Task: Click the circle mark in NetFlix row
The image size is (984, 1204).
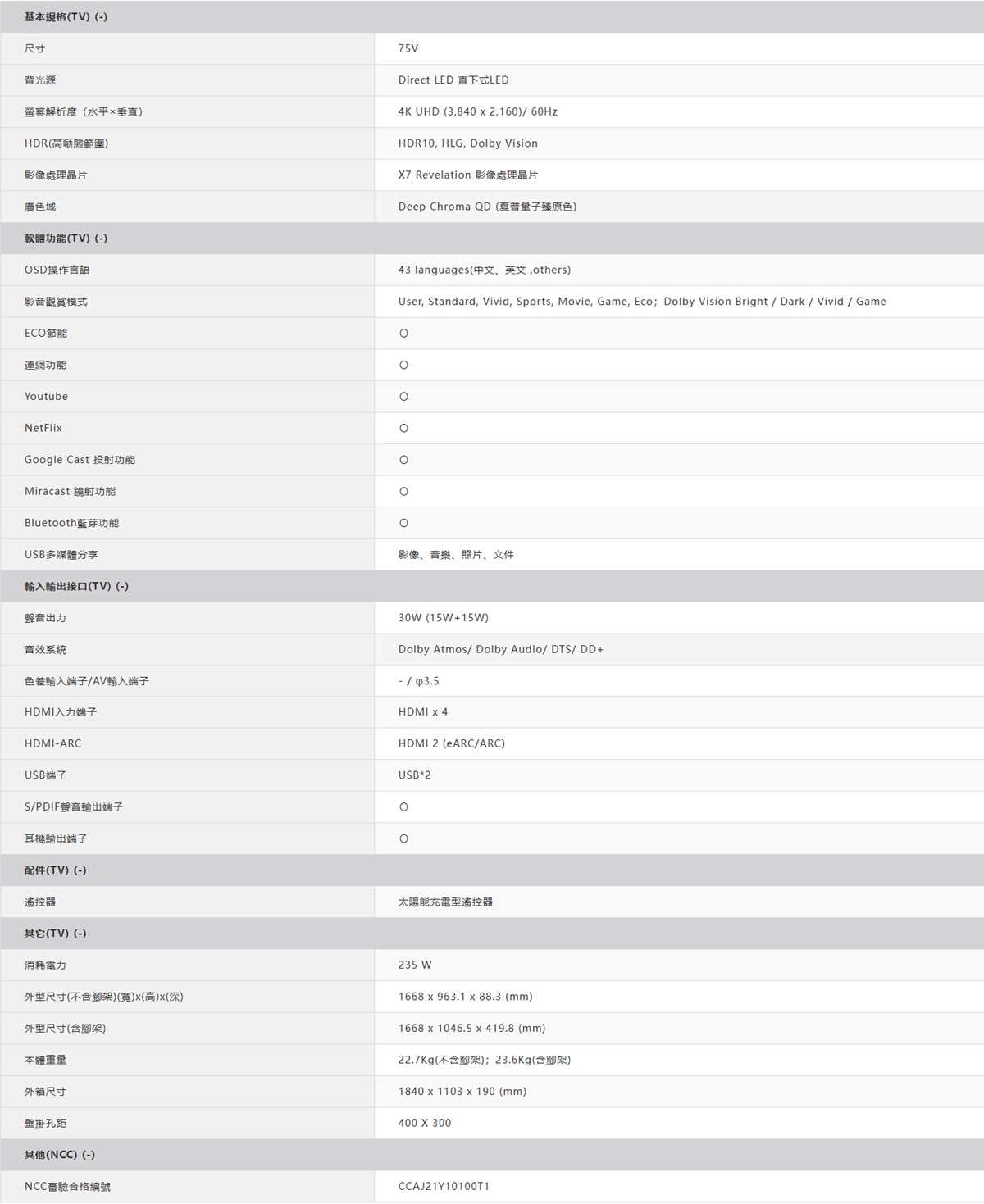Action: tap(403, 429)
